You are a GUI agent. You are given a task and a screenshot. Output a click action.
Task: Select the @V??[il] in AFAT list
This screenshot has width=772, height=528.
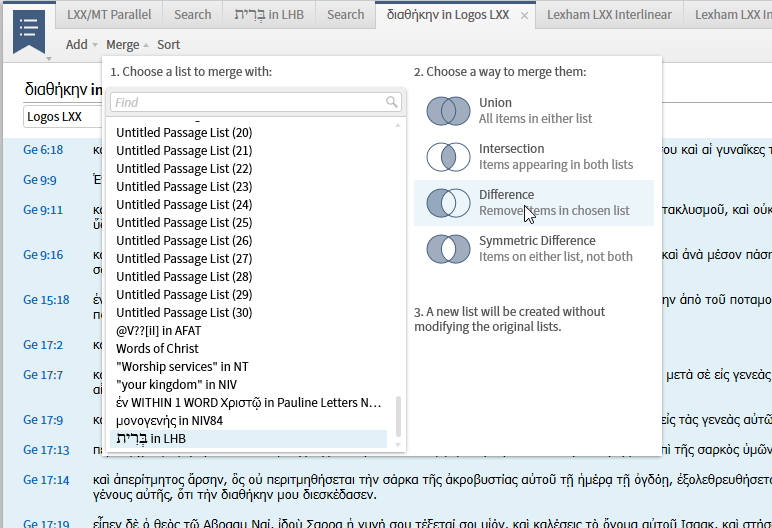tap(159, 330)
